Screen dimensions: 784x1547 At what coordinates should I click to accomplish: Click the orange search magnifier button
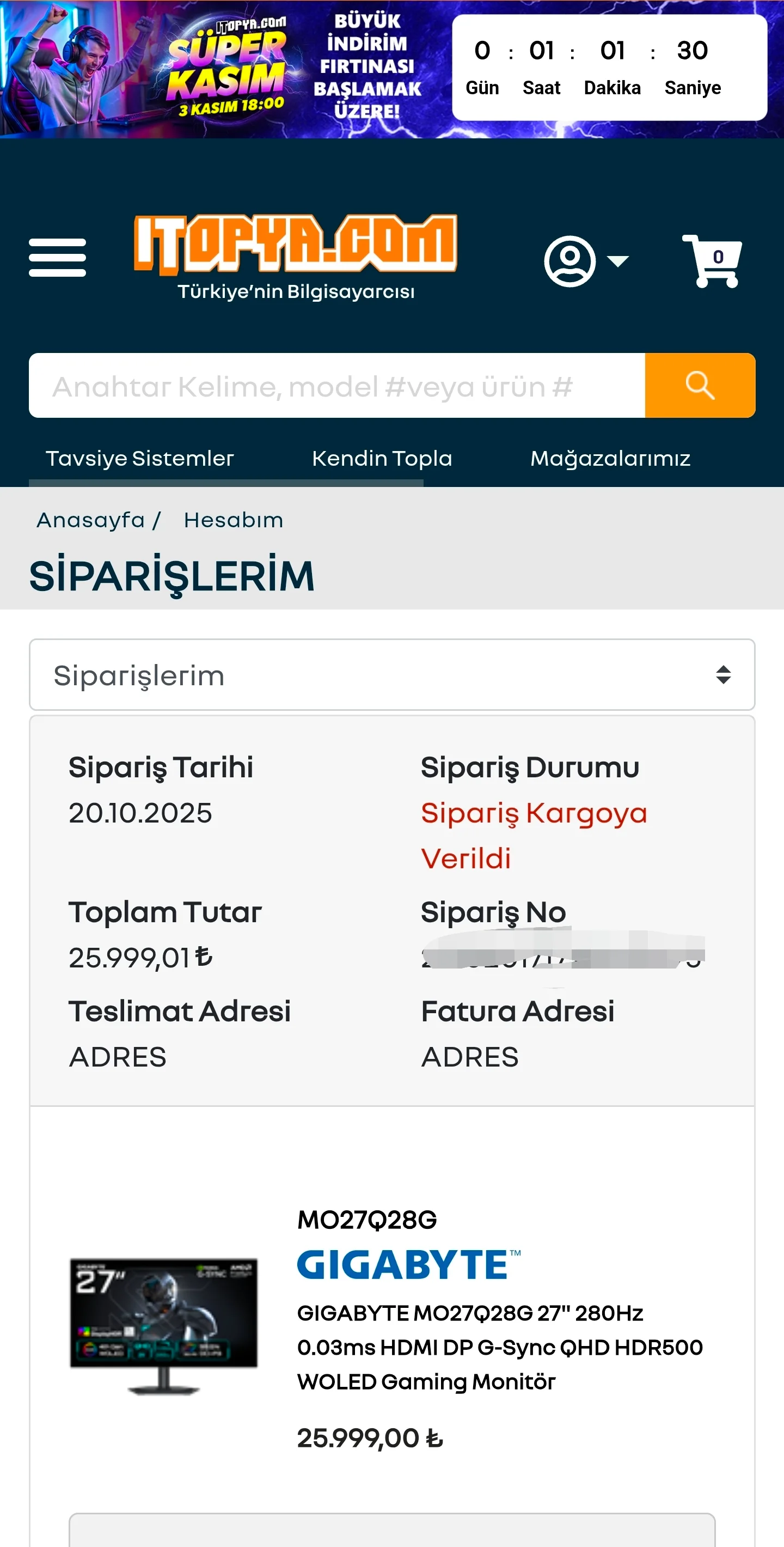[700, 386]
